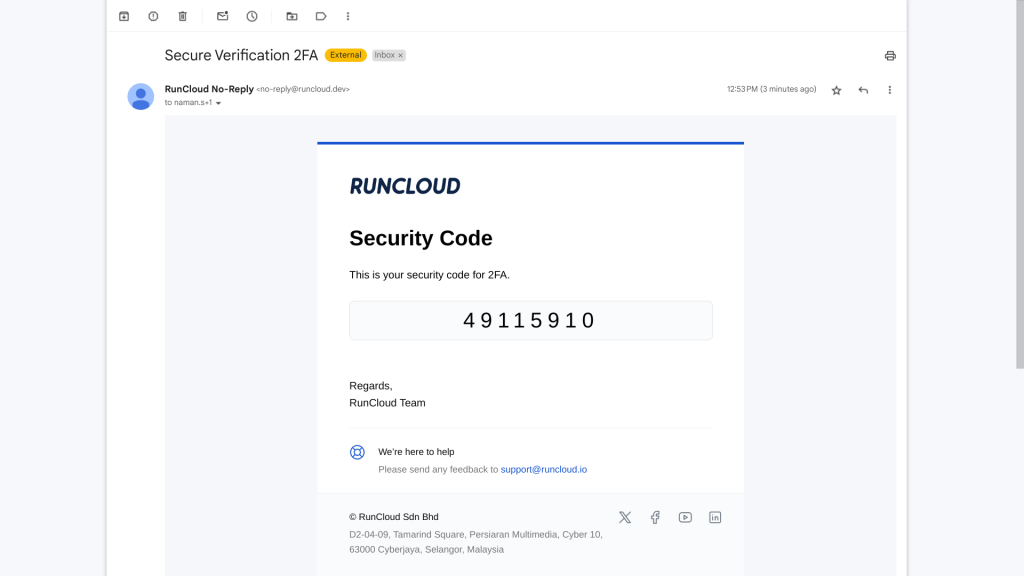
Task: Click the lifebuoy help icon
Action: (357, 452)
